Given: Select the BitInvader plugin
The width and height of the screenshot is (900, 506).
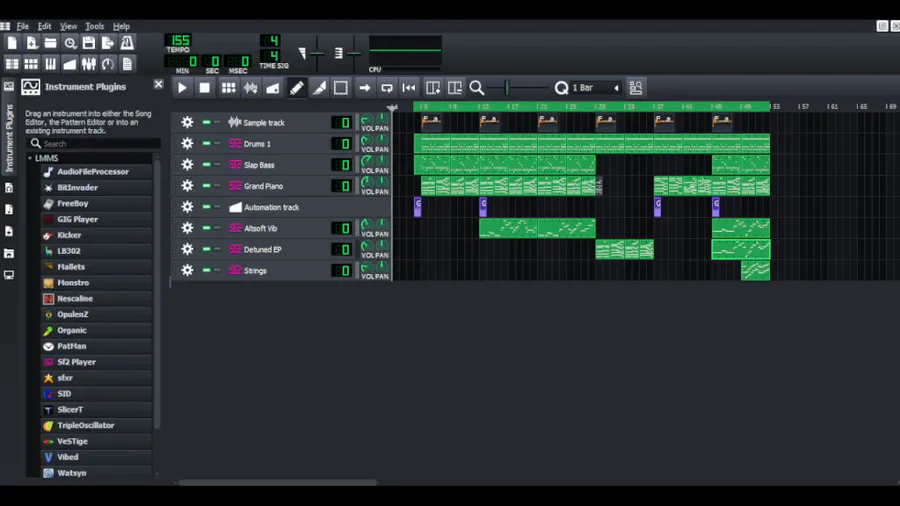Looking at the screenshot, I should click(x=96, y=188).
